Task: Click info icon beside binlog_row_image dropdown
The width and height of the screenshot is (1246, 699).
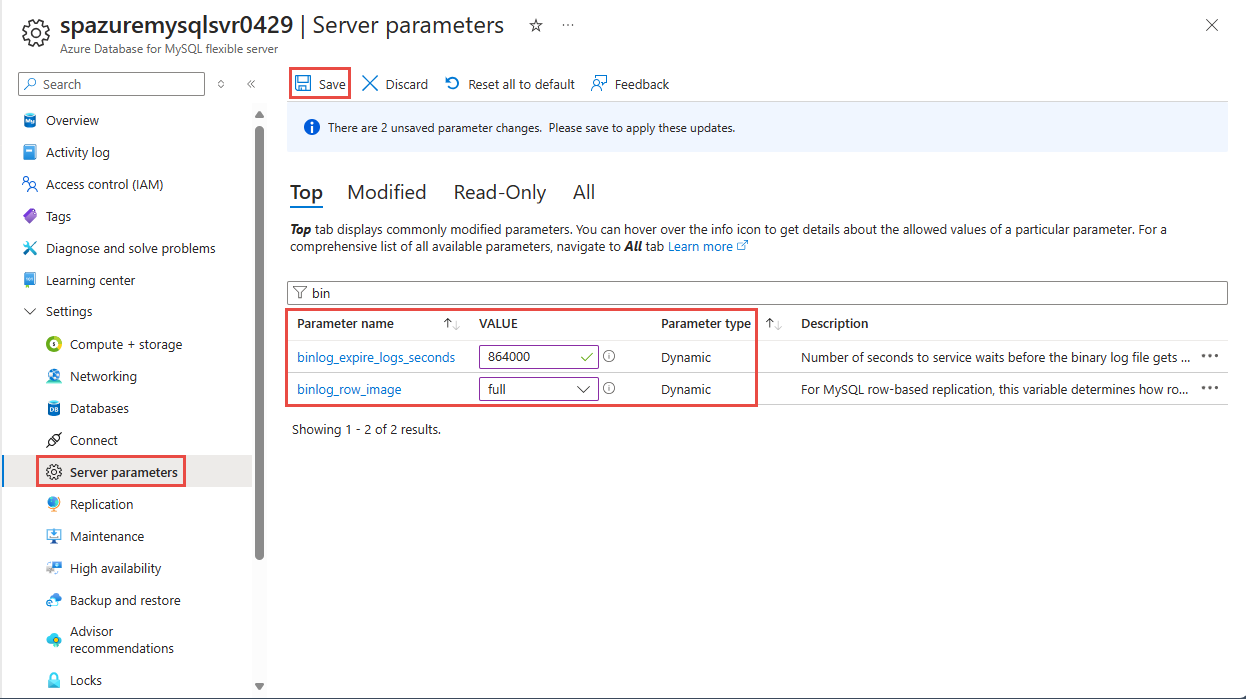Action: pos(609,389)
